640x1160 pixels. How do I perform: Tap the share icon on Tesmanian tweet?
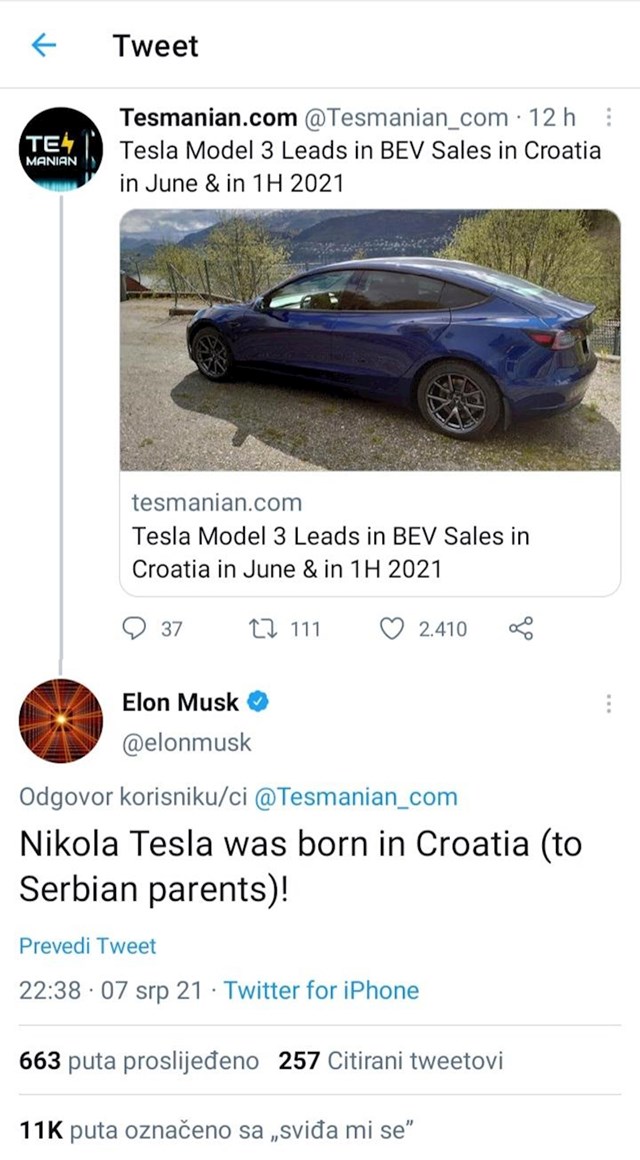(x=521, y=629)
